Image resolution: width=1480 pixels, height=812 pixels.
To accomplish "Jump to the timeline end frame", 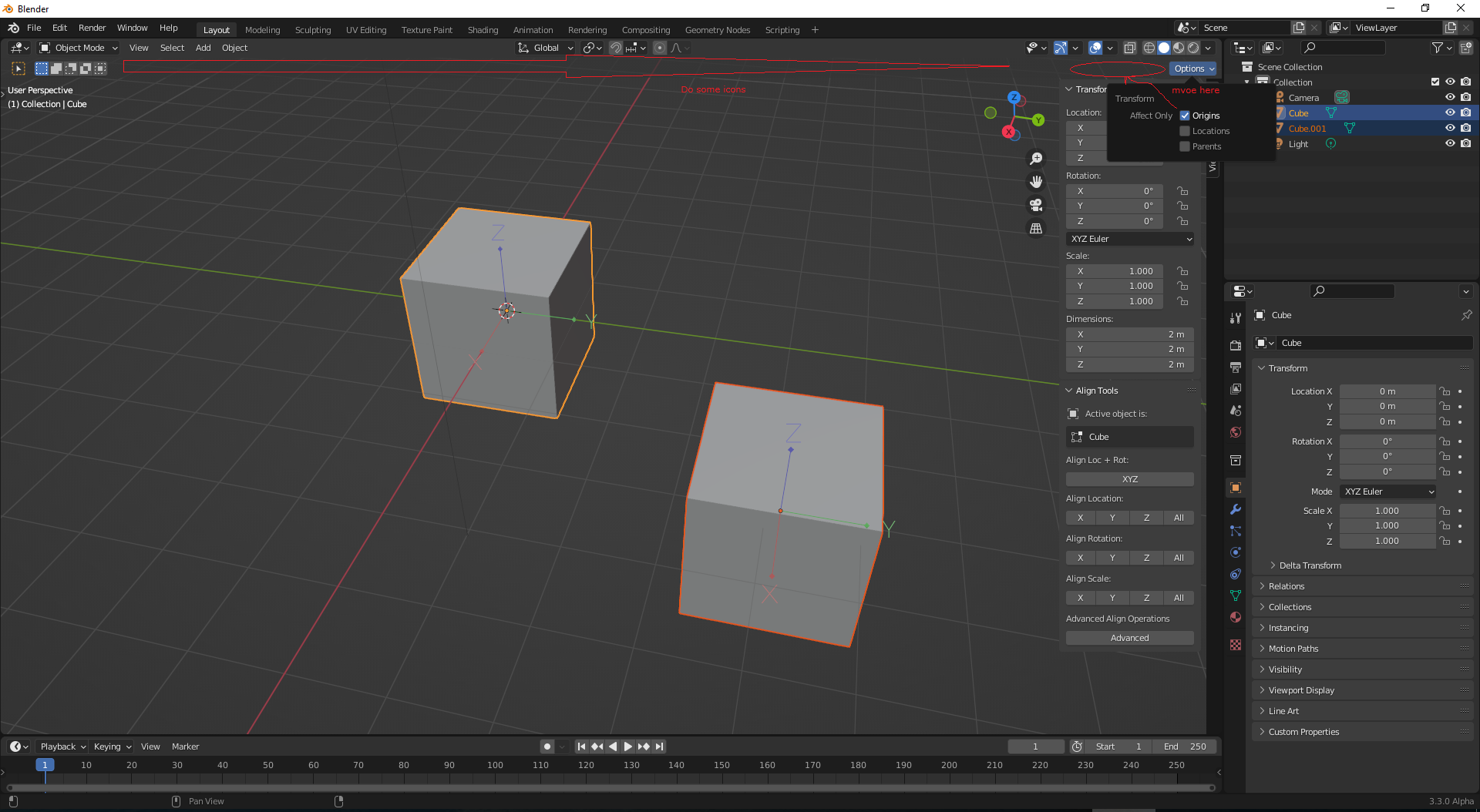I will (x=659, y=747).
